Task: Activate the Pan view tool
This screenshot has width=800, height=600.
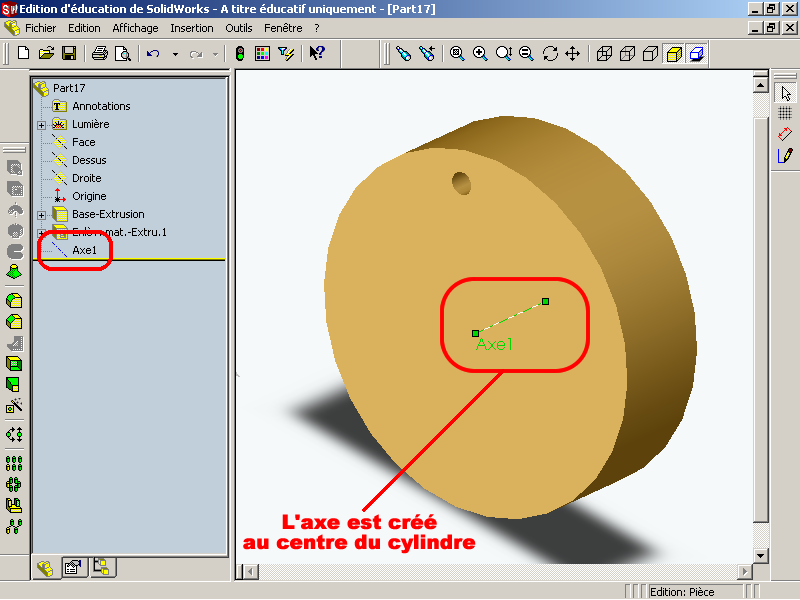Action: click(573, 53)
